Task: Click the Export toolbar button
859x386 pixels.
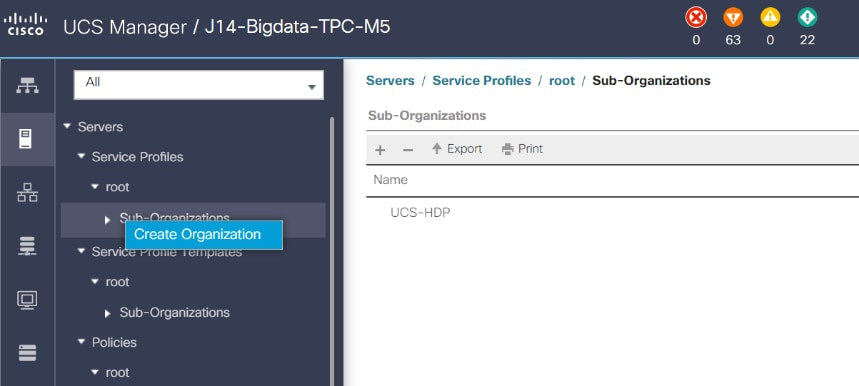Action: tap(457, 149)
